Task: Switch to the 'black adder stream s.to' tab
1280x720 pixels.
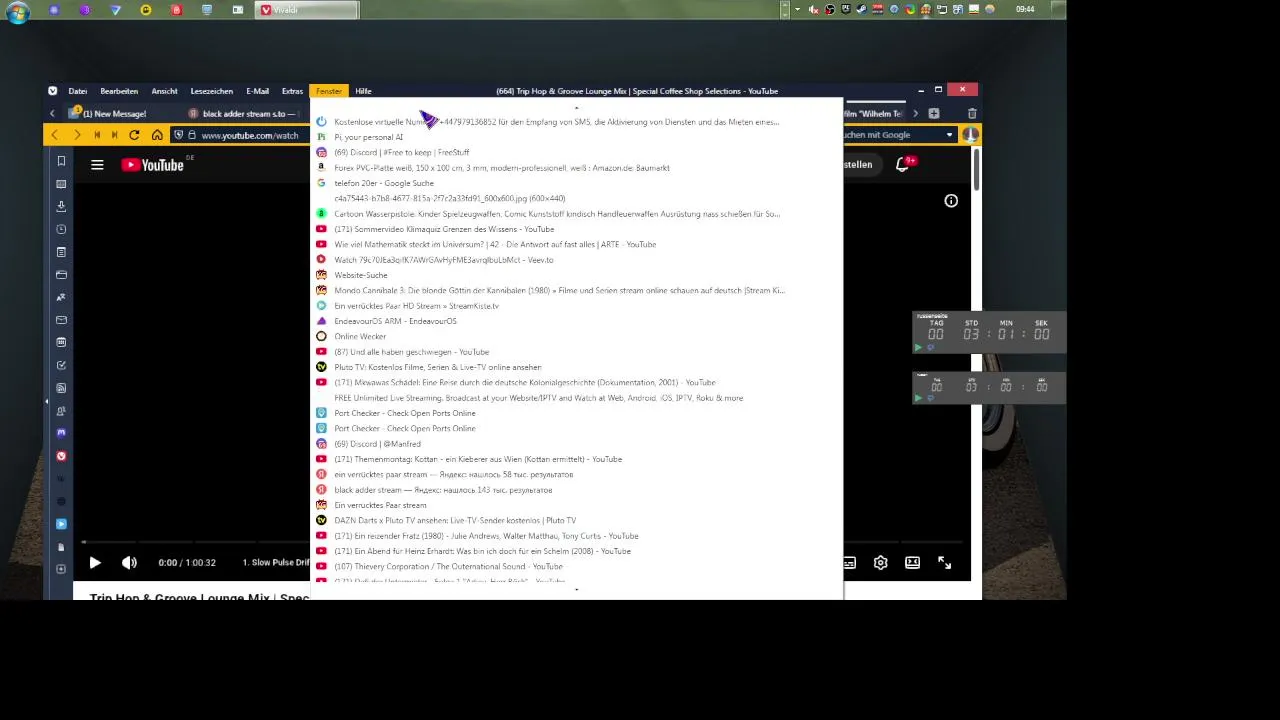Action: pos(245,114)
